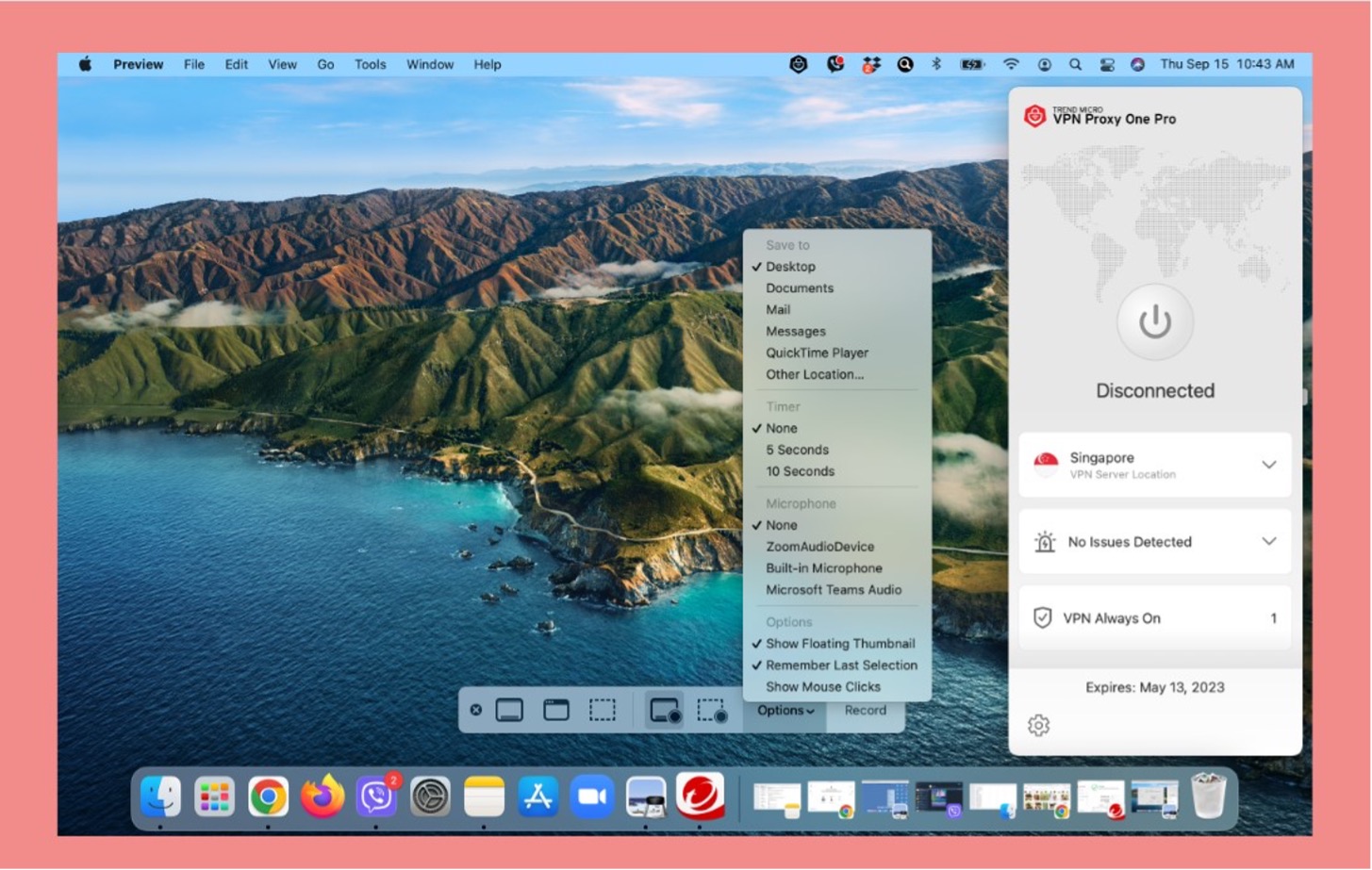Choose Built-in Microphone from the menu
This screenshot has width=1372, height=870.
point(823,568)
